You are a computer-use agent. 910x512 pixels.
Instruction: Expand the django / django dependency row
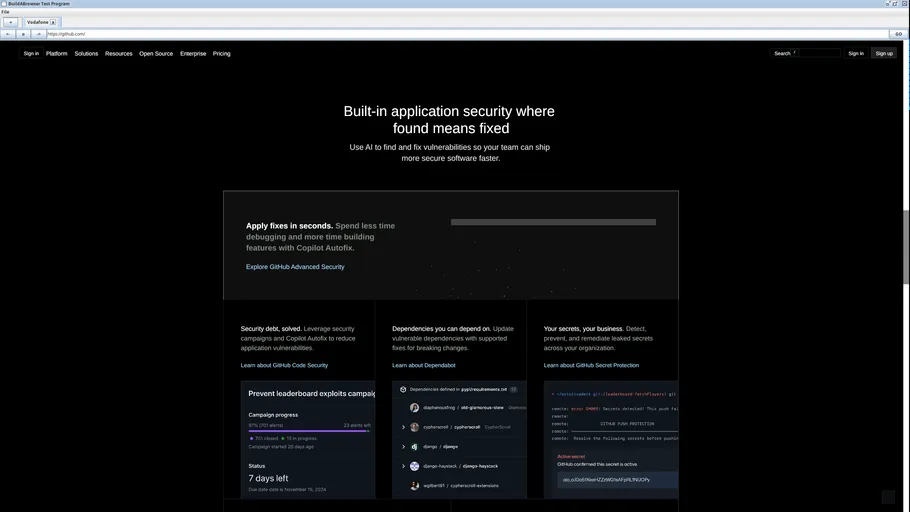(x=403, y=447)
